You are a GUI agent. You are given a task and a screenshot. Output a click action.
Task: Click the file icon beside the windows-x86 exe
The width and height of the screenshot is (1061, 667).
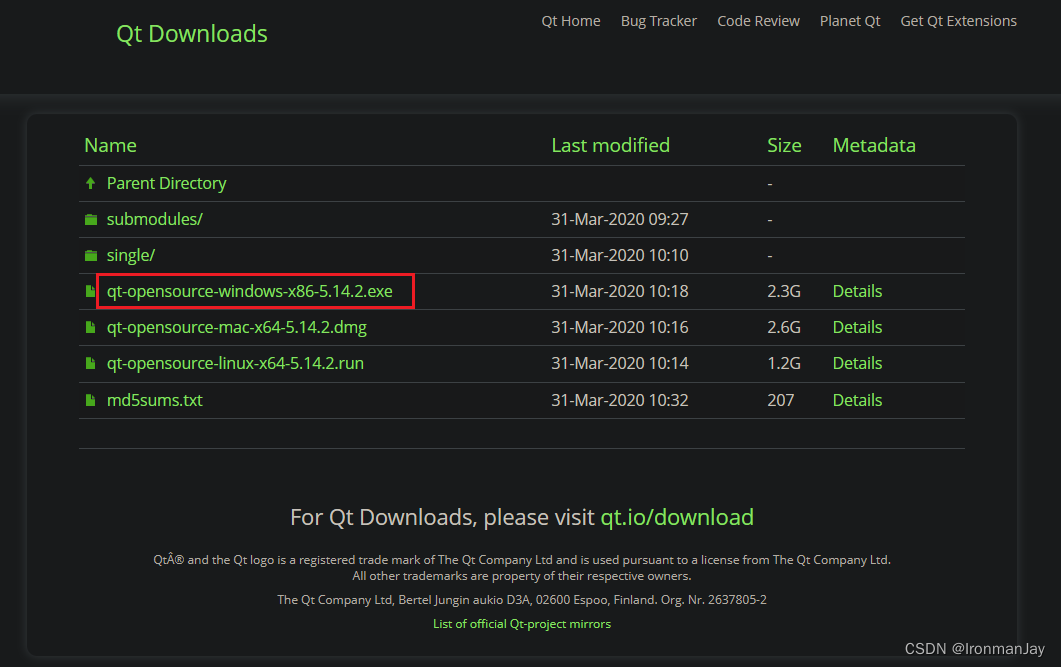coord(91,291)
